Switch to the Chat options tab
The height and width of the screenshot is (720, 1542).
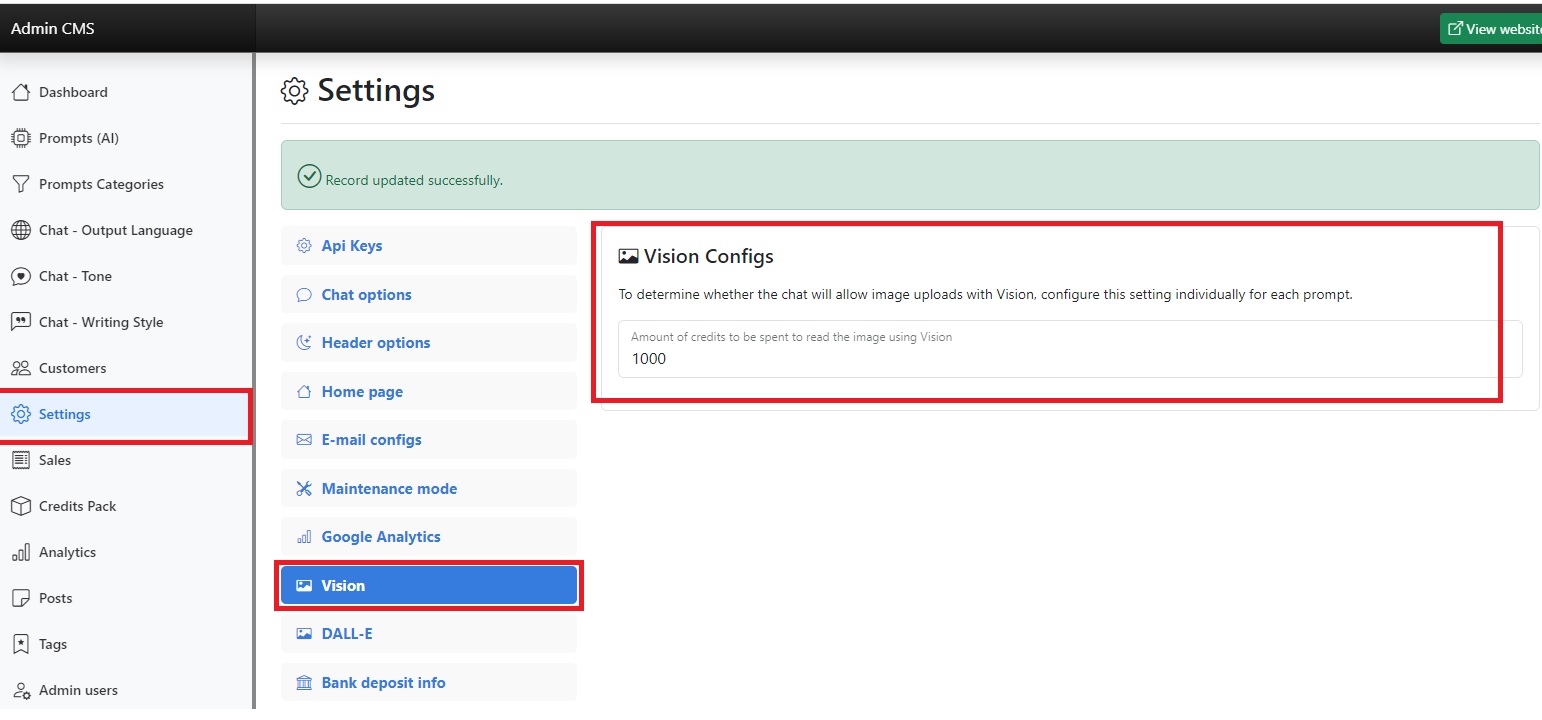[x=366, y=295]
